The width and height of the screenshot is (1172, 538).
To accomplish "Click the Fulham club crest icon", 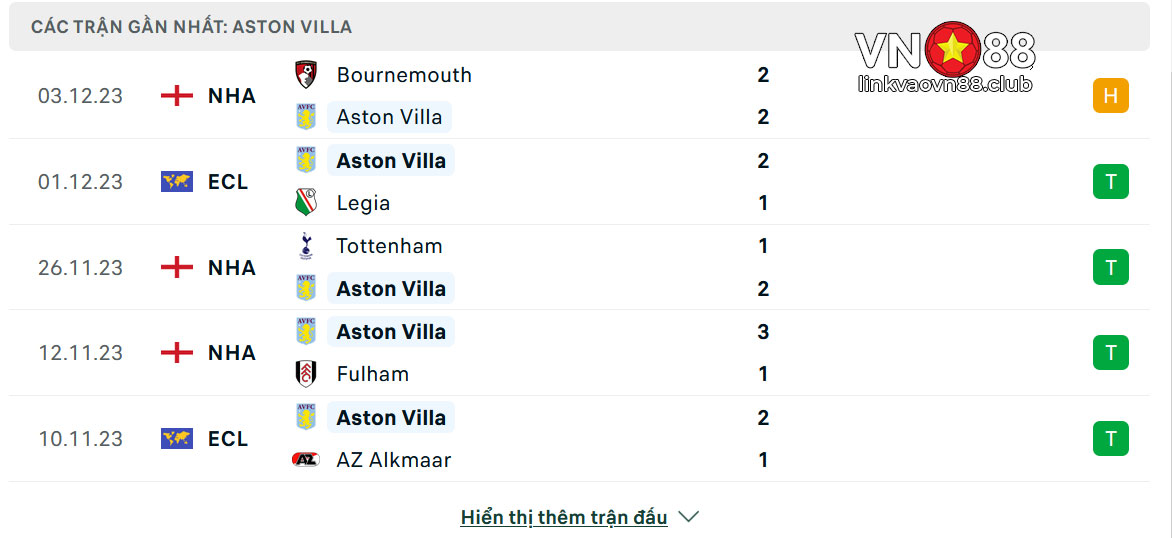I will point(306,374).
